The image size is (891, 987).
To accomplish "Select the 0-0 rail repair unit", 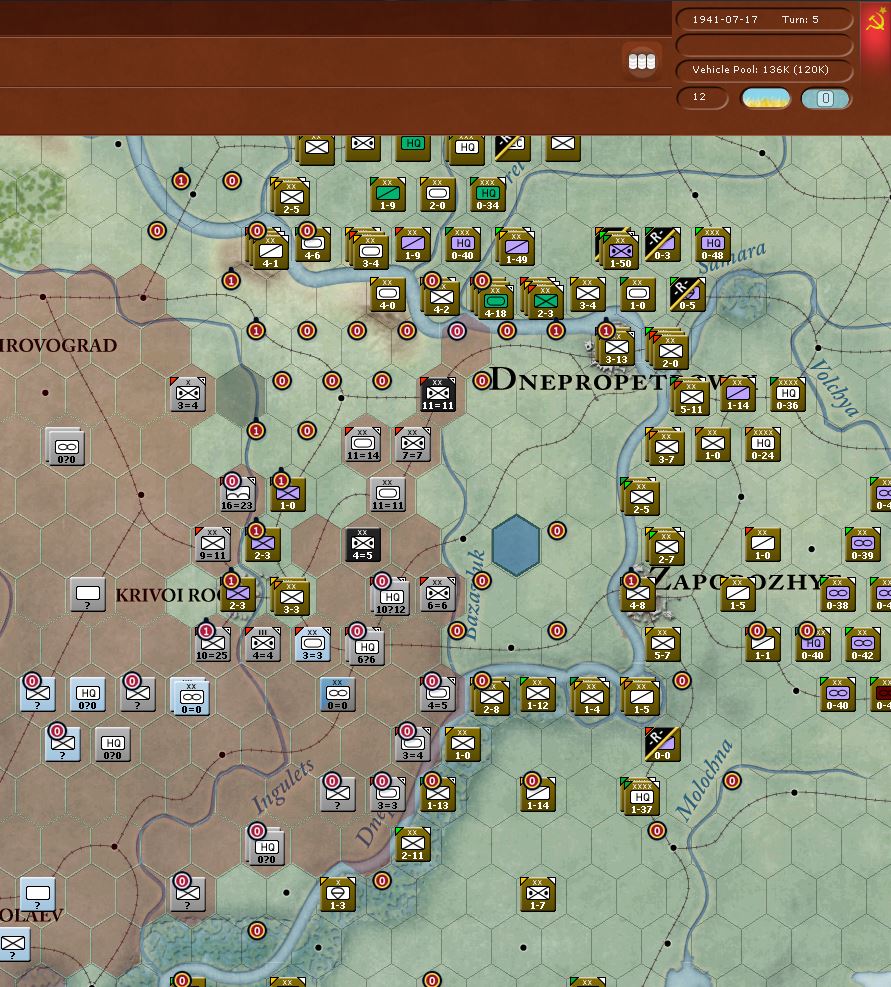I will [x=662, y=744].
